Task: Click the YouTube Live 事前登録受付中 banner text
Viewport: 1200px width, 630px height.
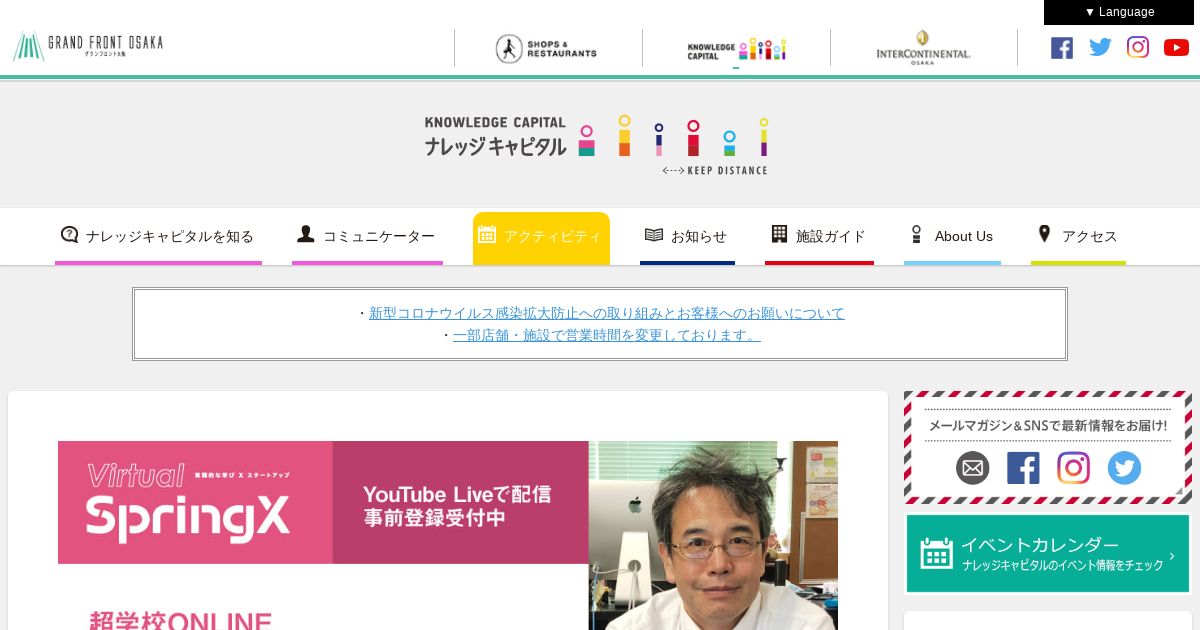Action: point(457,506)
